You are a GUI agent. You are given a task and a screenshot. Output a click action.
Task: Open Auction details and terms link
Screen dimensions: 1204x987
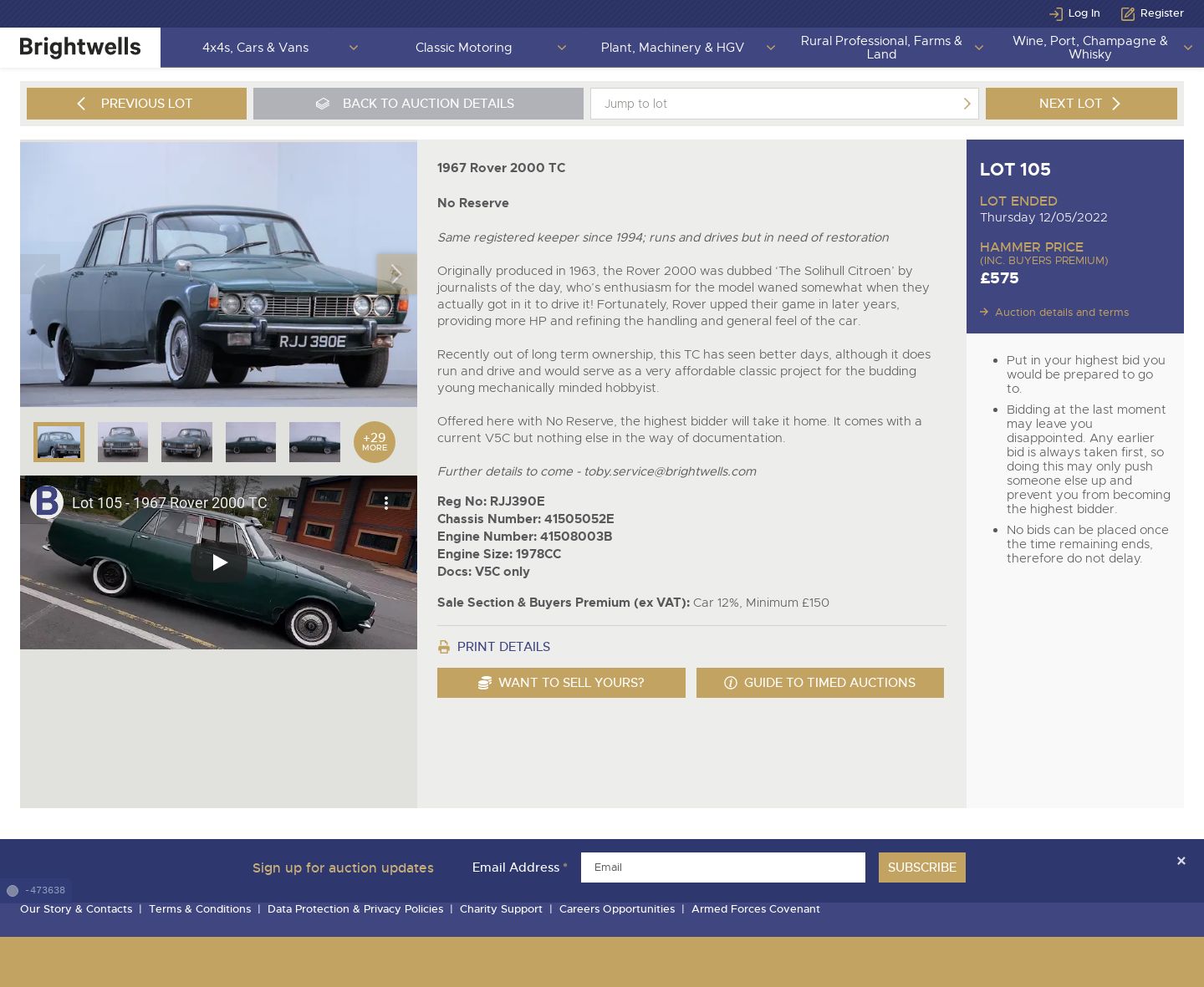tap(1062, 312)
